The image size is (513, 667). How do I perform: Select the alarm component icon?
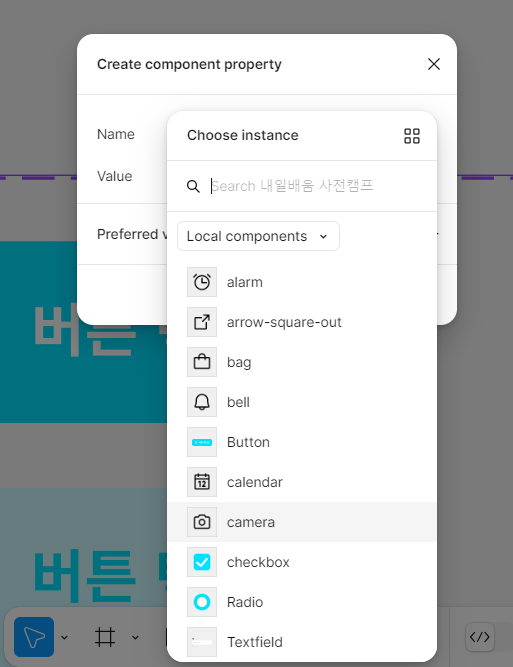tap(202, 282)
